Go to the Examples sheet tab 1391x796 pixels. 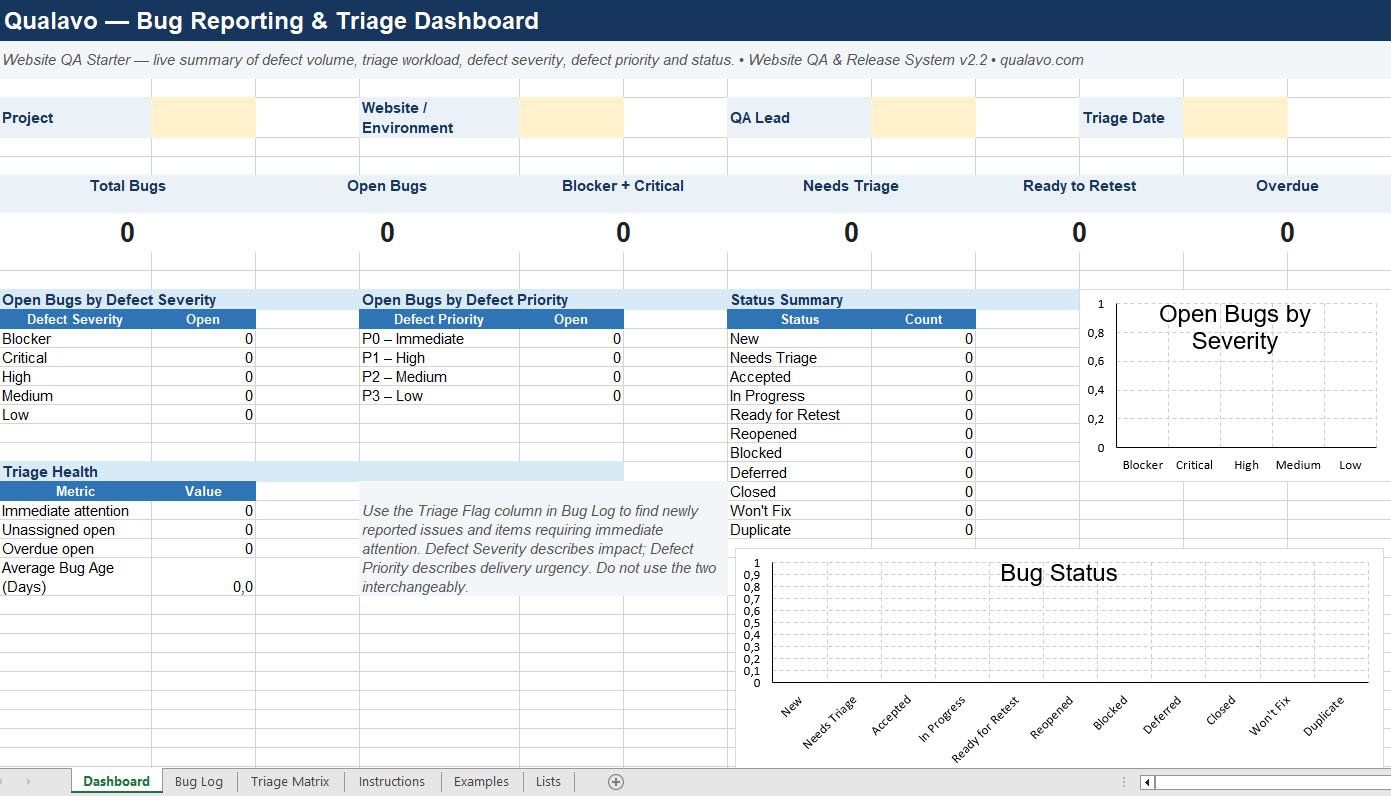click(x=481, y=782)
